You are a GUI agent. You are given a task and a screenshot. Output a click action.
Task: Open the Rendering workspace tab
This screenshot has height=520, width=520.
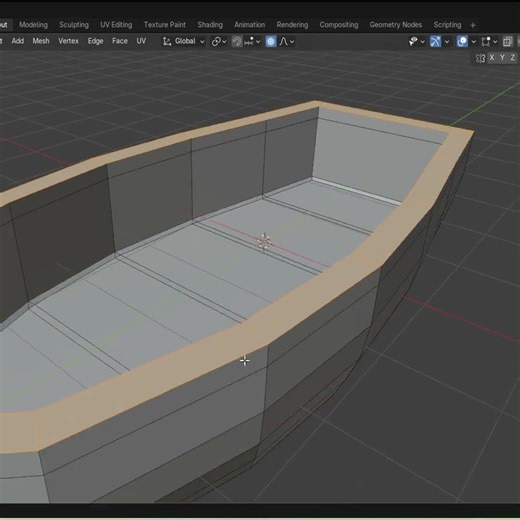point(292,25)
